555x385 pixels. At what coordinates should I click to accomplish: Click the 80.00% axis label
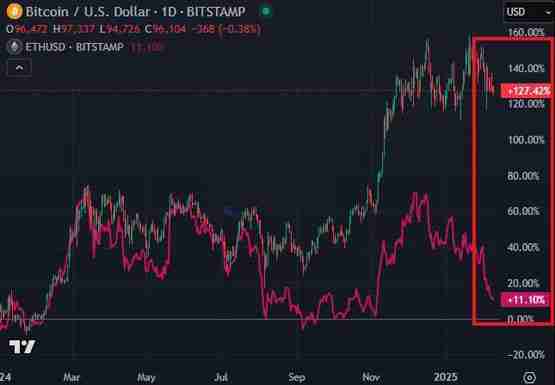(x=523, y=176)
